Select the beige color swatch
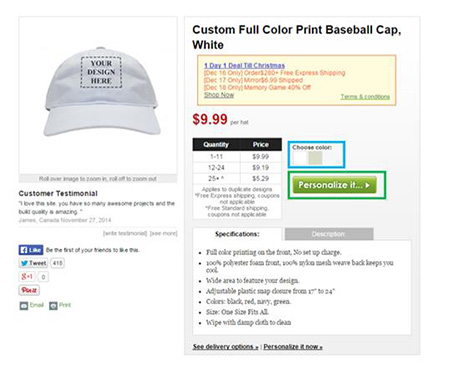Screen dimensions: 450x385 click(x=315, y=158)
